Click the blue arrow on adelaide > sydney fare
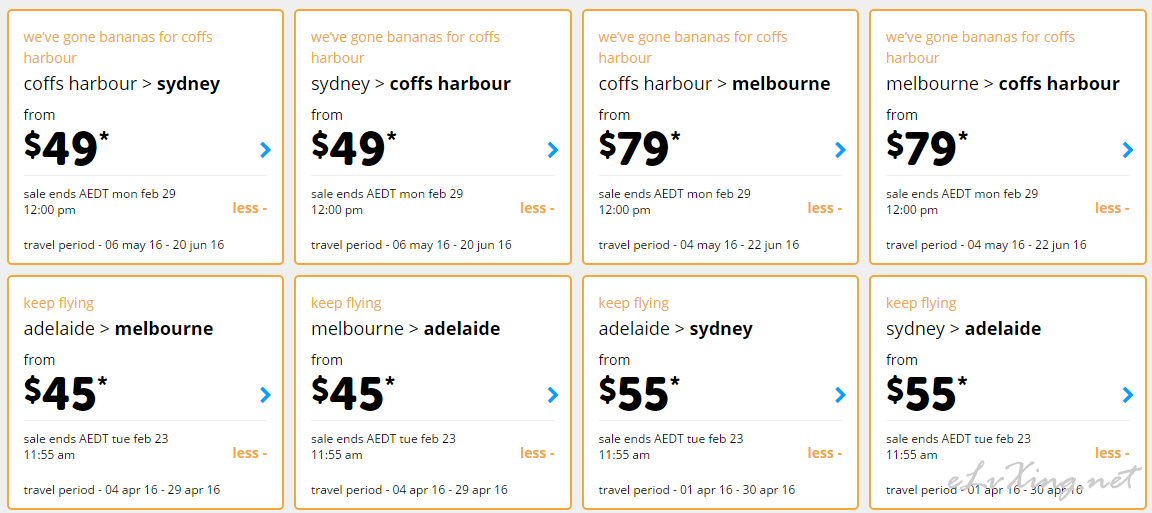Viewport: 1152px width, 513px height. [840, 395]
